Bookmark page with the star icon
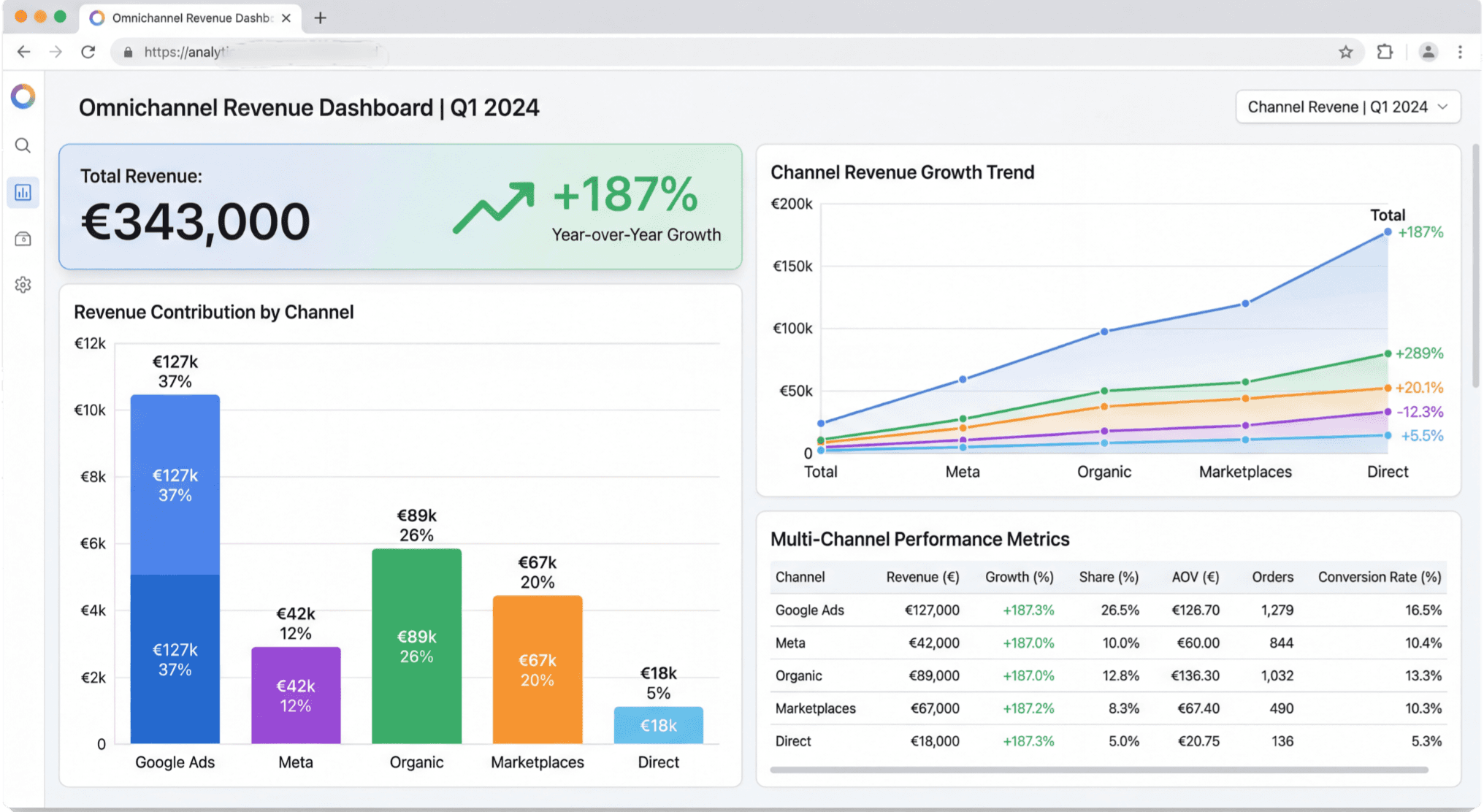This screenshot has height=812, width=1484. pos(1345,52)
